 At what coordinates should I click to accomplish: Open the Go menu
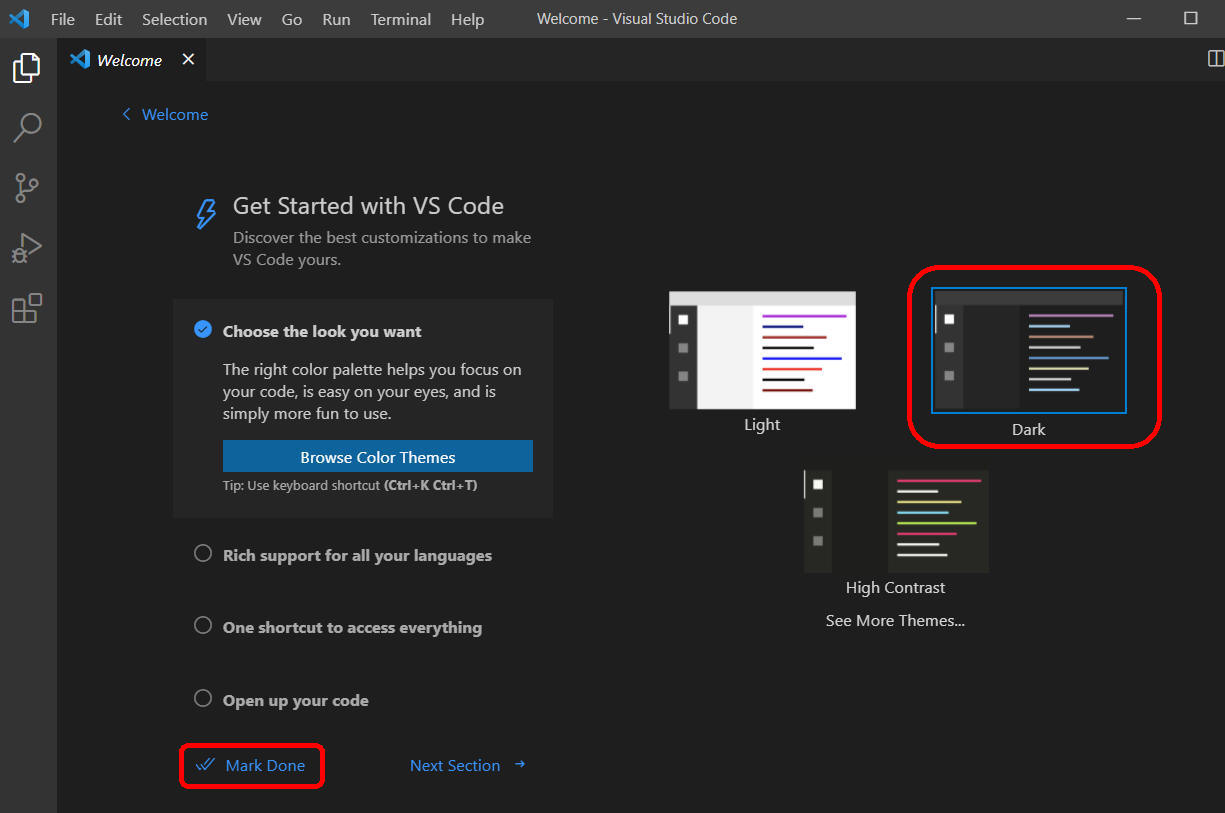(x=292, y=19)
